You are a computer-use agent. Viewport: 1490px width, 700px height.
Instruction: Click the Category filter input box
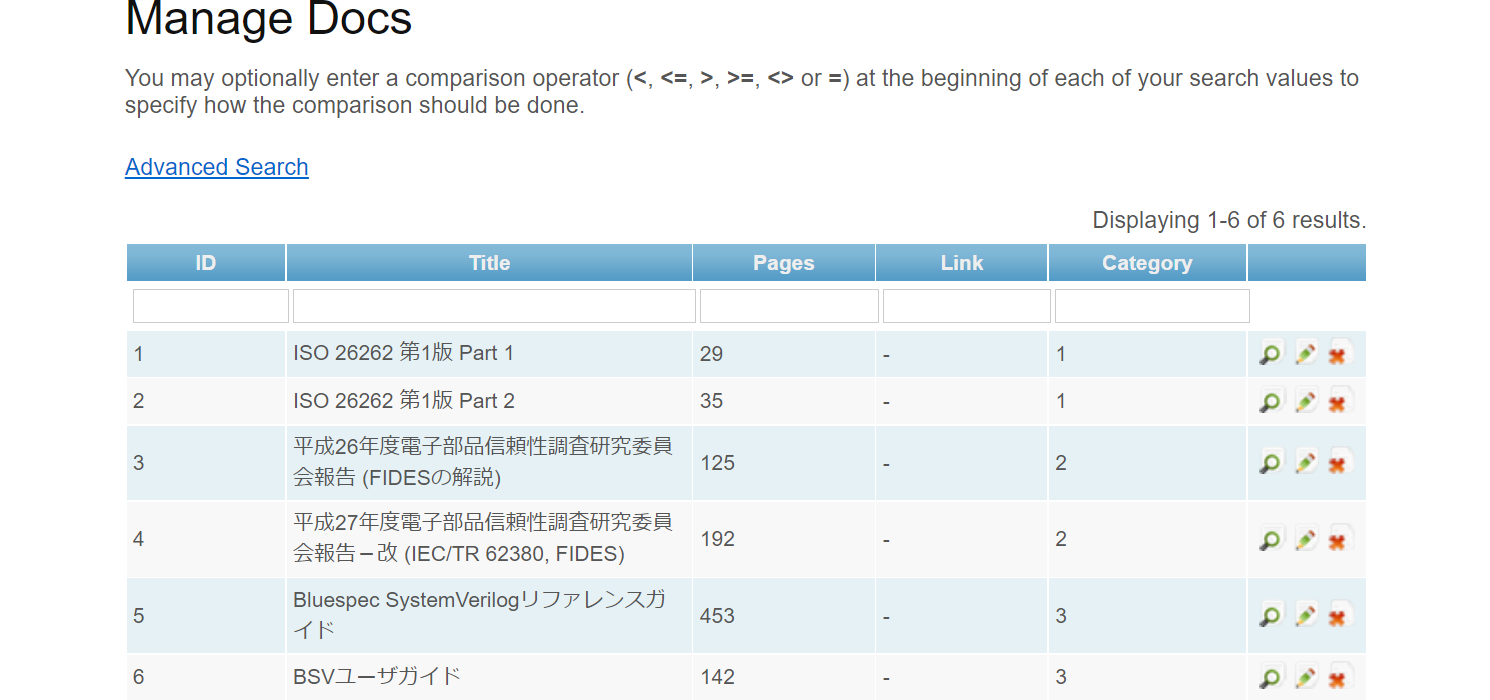[1152, 306]
